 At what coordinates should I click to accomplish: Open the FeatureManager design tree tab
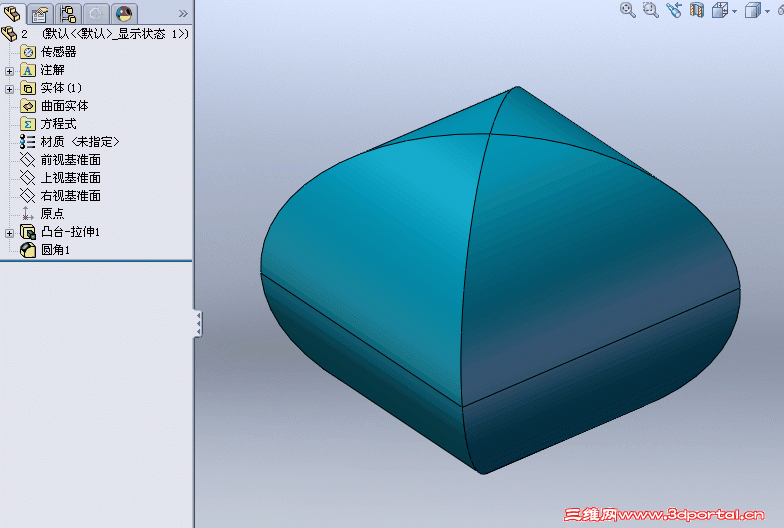point(12,14)
